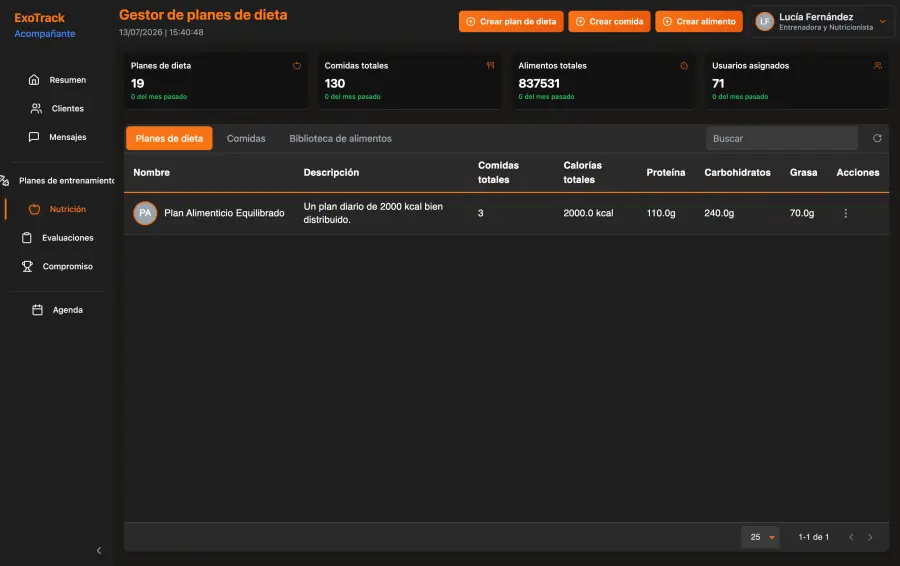Click the LF user avatar
The width and height of the screenshot is (900, 566).
tap(765, 22)
